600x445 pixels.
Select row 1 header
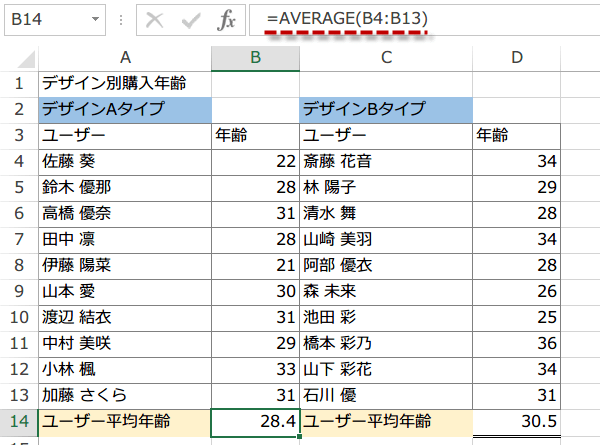[19, 84]
